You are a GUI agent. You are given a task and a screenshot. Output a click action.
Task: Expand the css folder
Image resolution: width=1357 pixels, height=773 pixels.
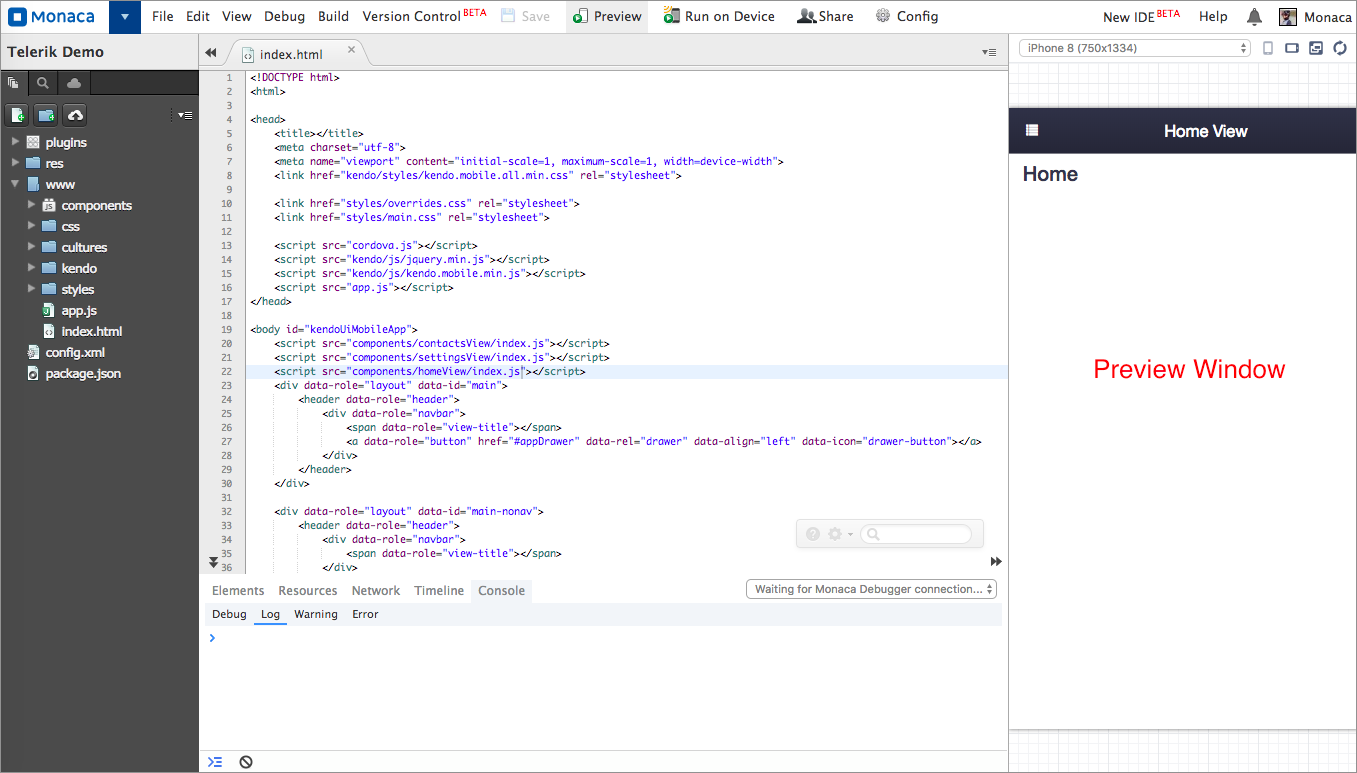(x=32, y=226)
